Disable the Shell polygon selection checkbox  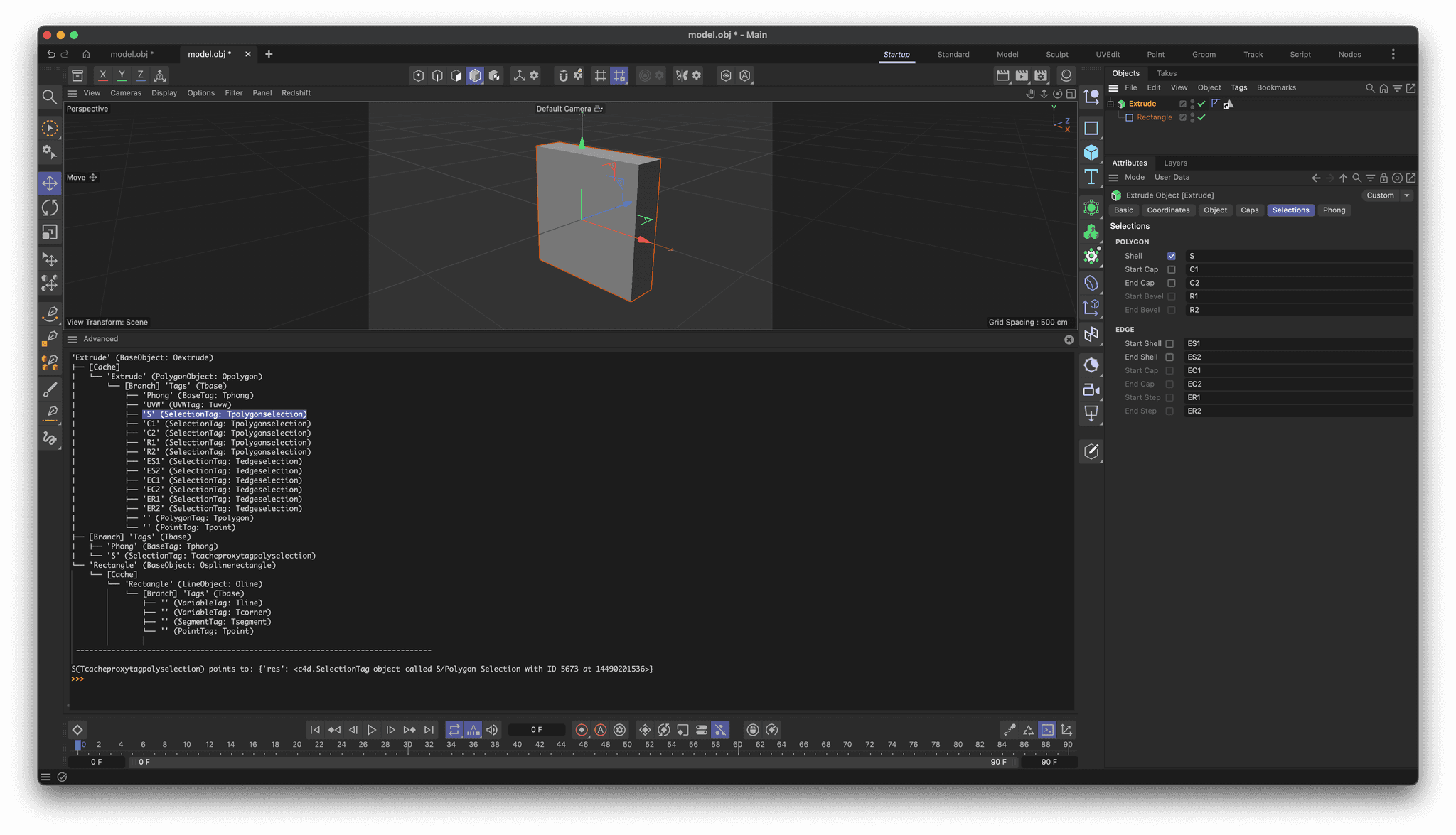pyautogui.click(x=1171, y=256)
